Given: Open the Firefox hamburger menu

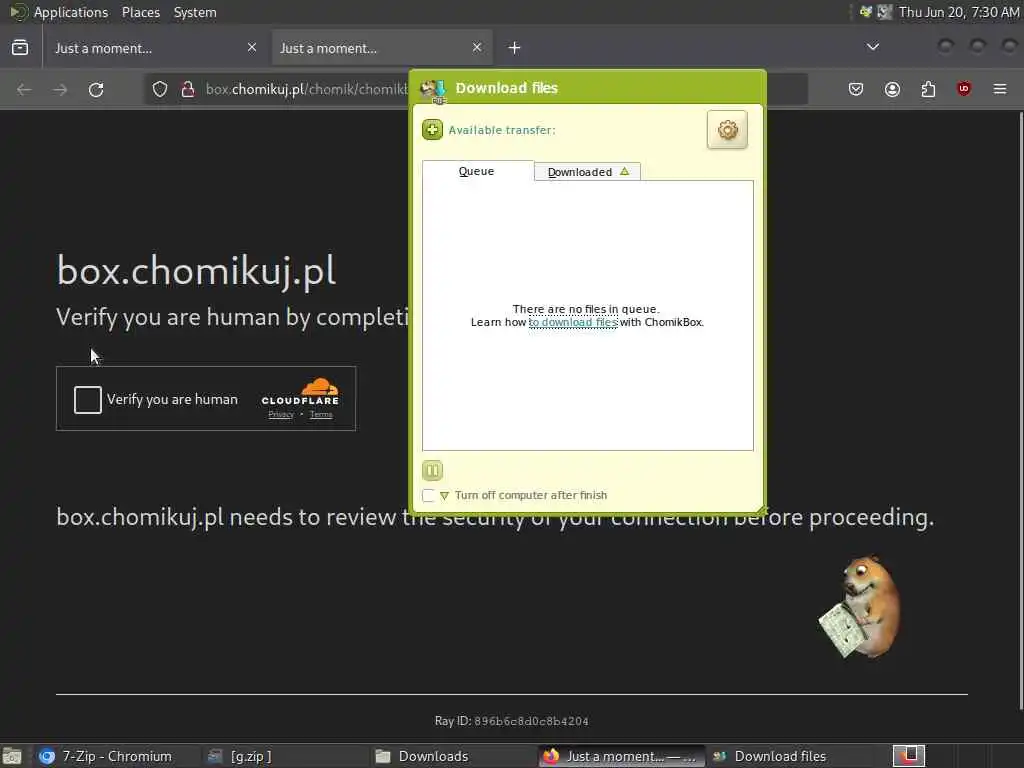Looking at the screenshot, I should [1000, 89].
